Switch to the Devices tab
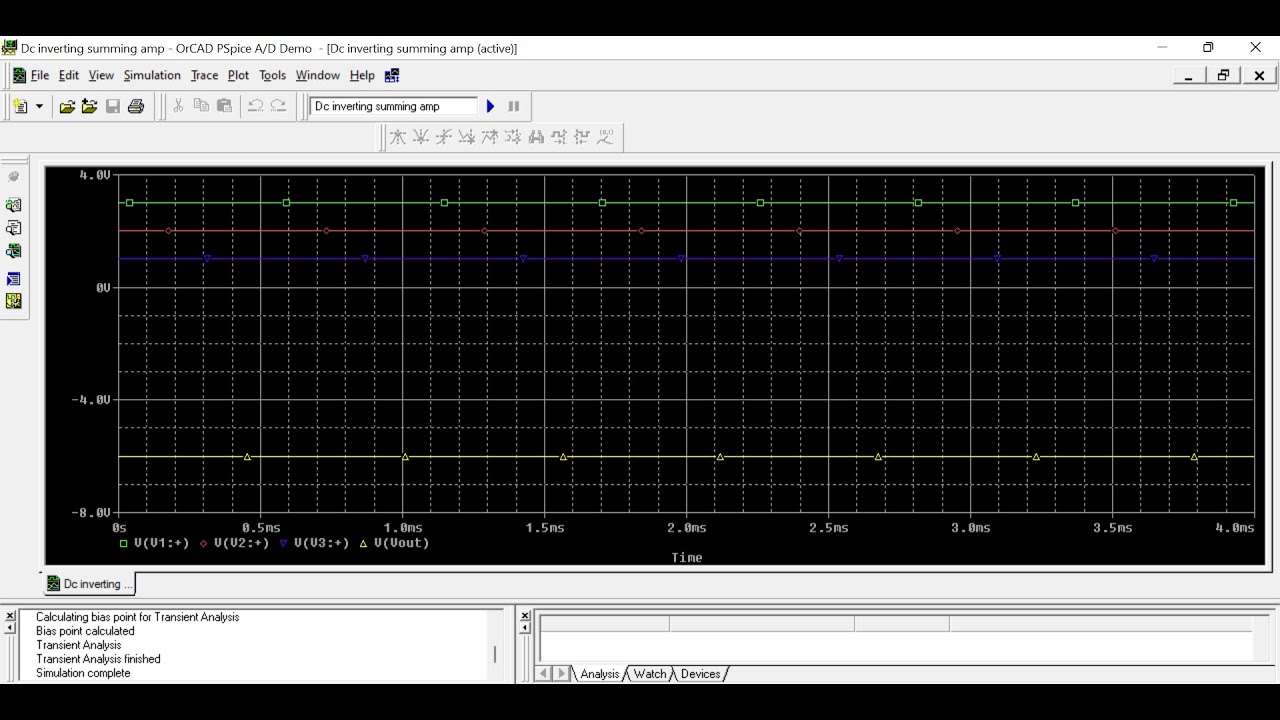 pos(700,674)
